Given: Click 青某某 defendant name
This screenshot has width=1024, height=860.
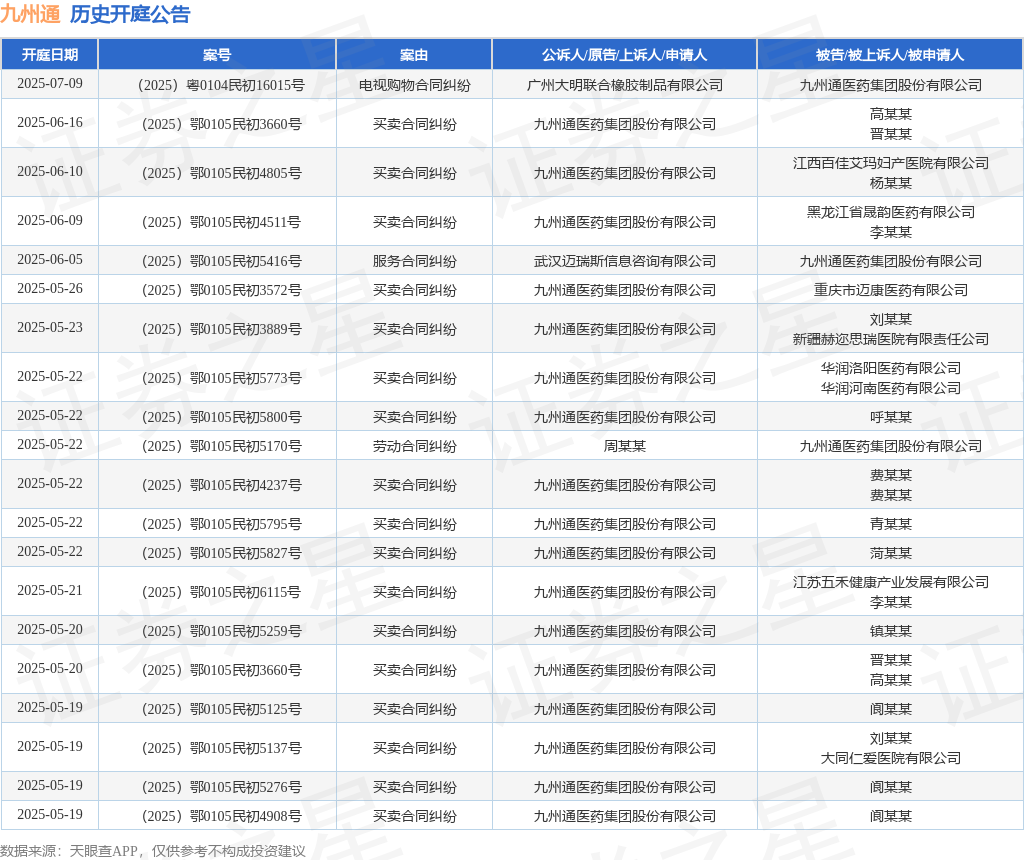Looking at the screenshot, I should (891, 524).
